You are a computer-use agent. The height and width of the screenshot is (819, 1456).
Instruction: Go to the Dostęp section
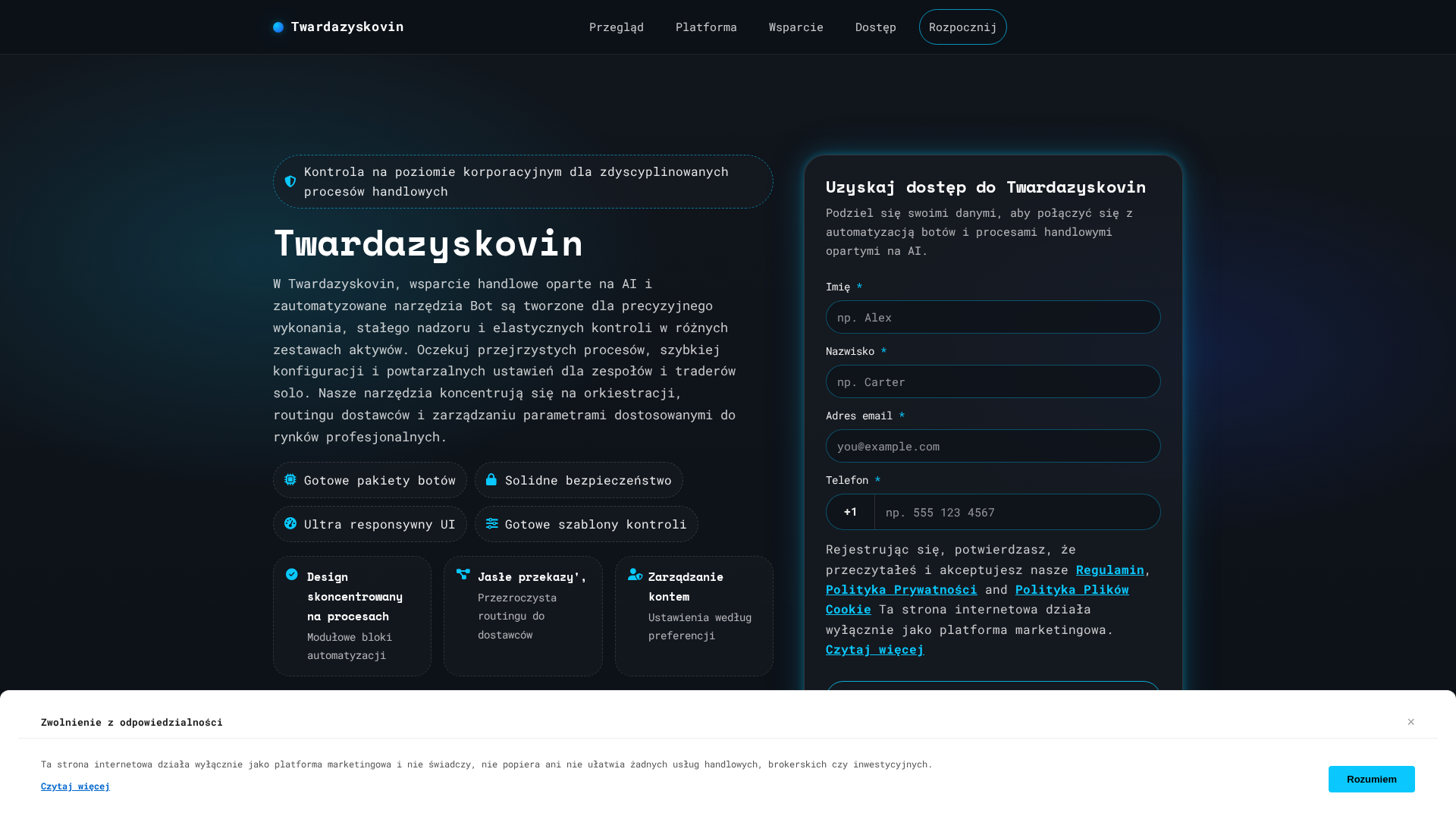[x=876, y=27]
